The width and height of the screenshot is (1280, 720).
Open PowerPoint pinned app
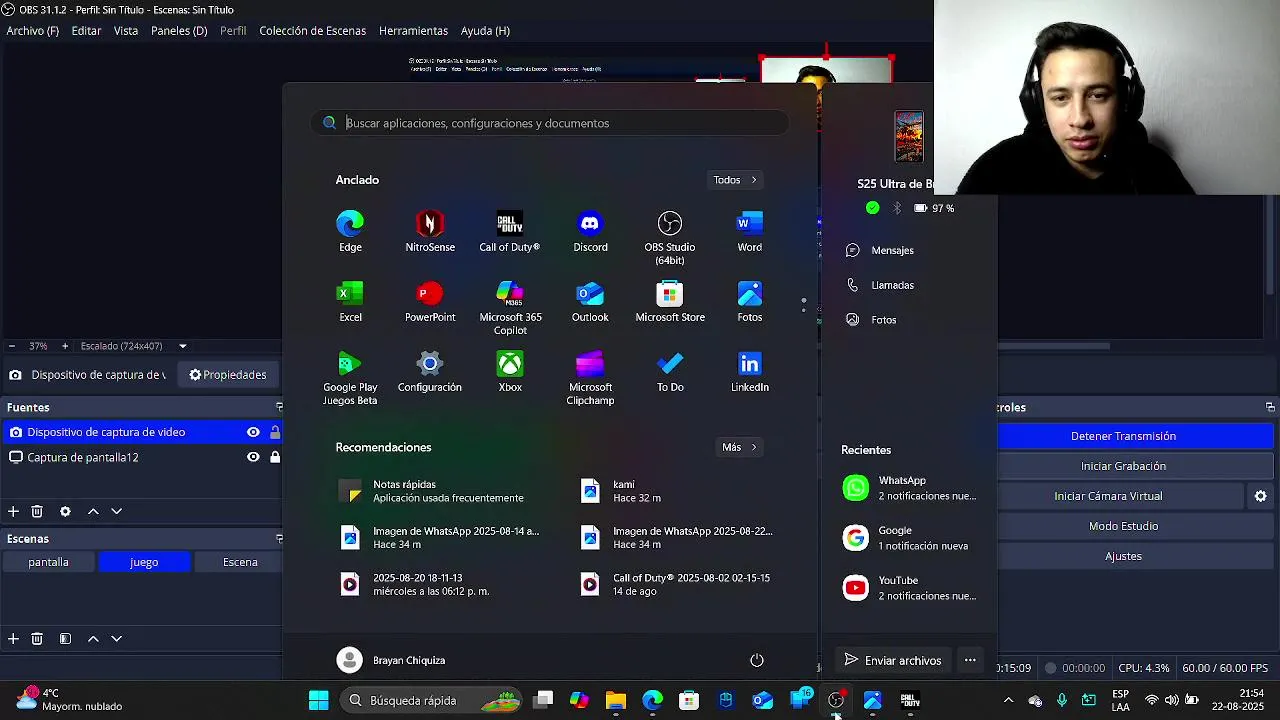[x=430, y=301]
